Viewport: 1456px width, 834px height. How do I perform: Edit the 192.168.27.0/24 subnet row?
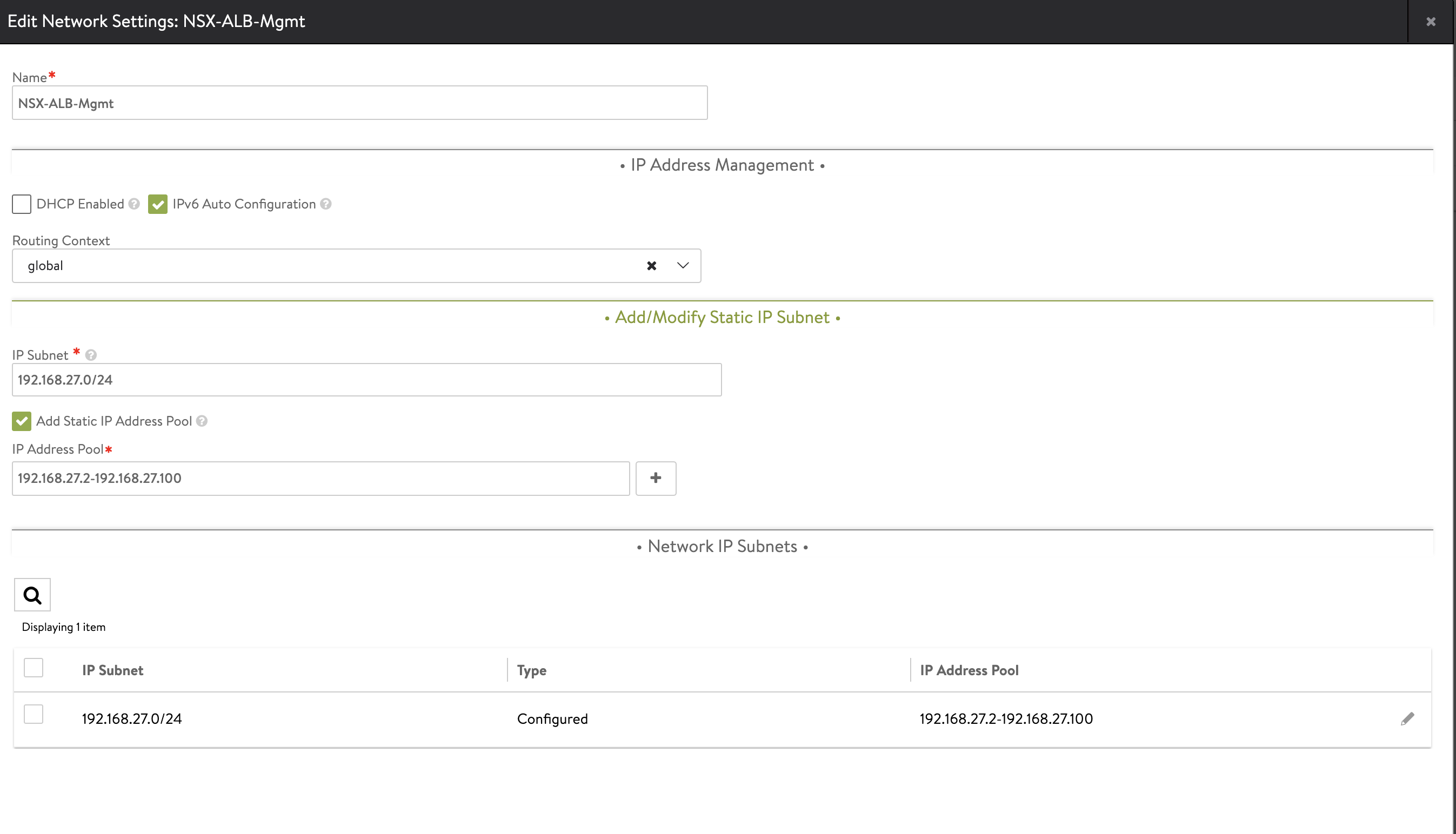1408,718
